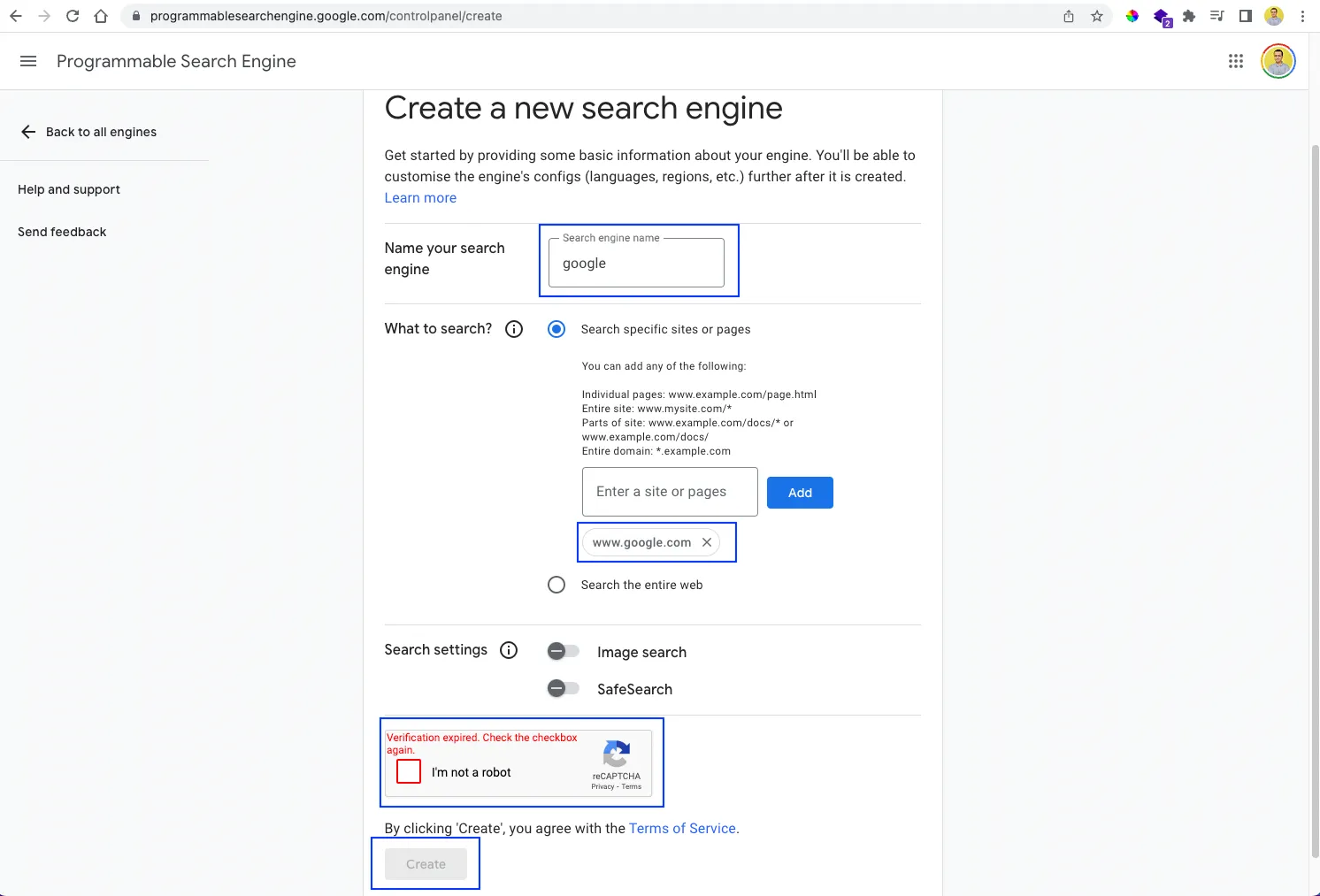
Task: Remove the www.google.com chip
Action: coord(707,542)
